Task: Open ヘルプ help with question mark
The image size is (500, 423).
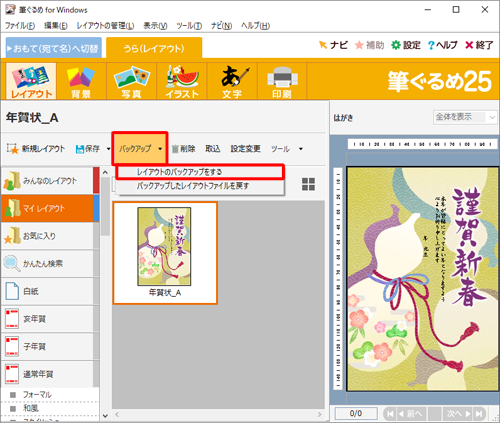Action: [443, 45]
